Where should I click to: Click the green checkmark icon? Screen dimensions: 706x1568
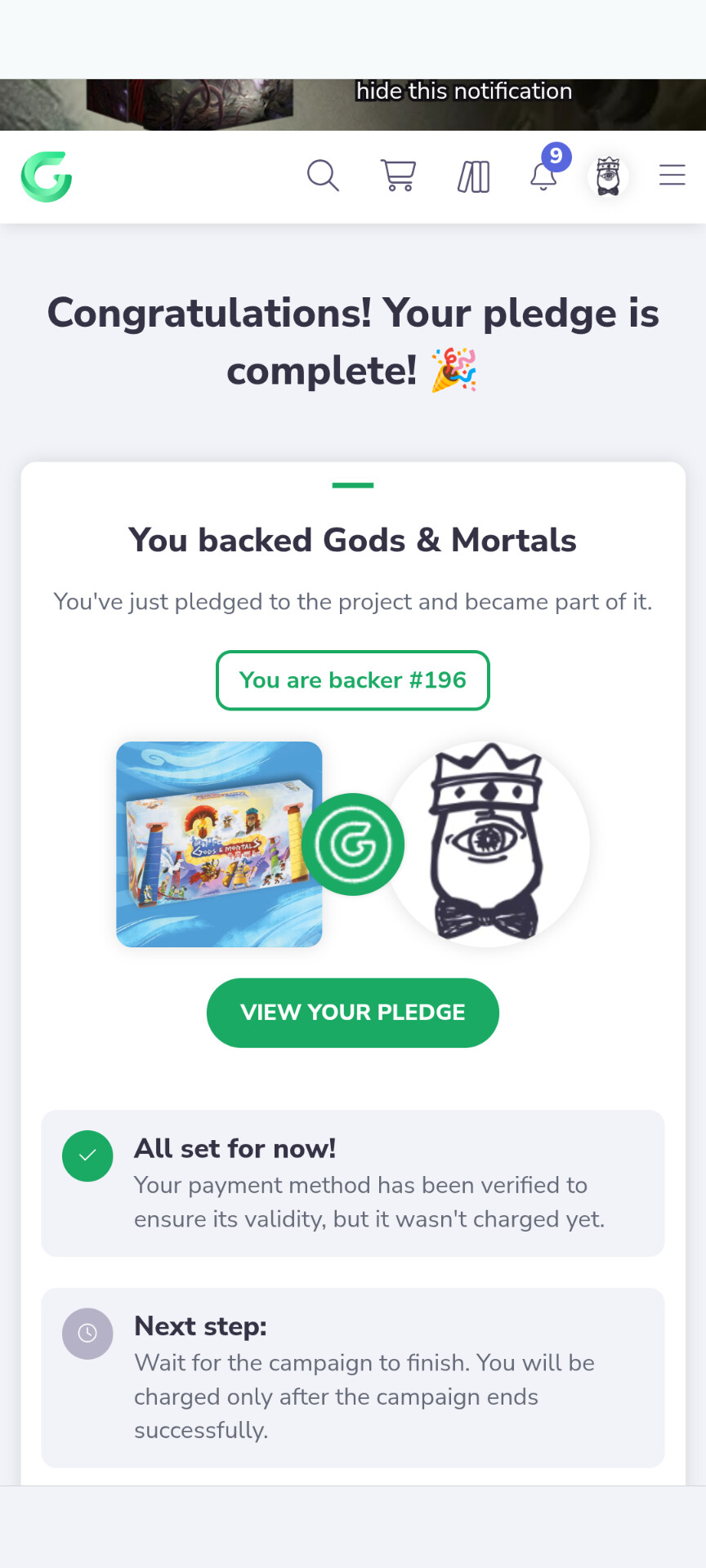point(87,1156)
